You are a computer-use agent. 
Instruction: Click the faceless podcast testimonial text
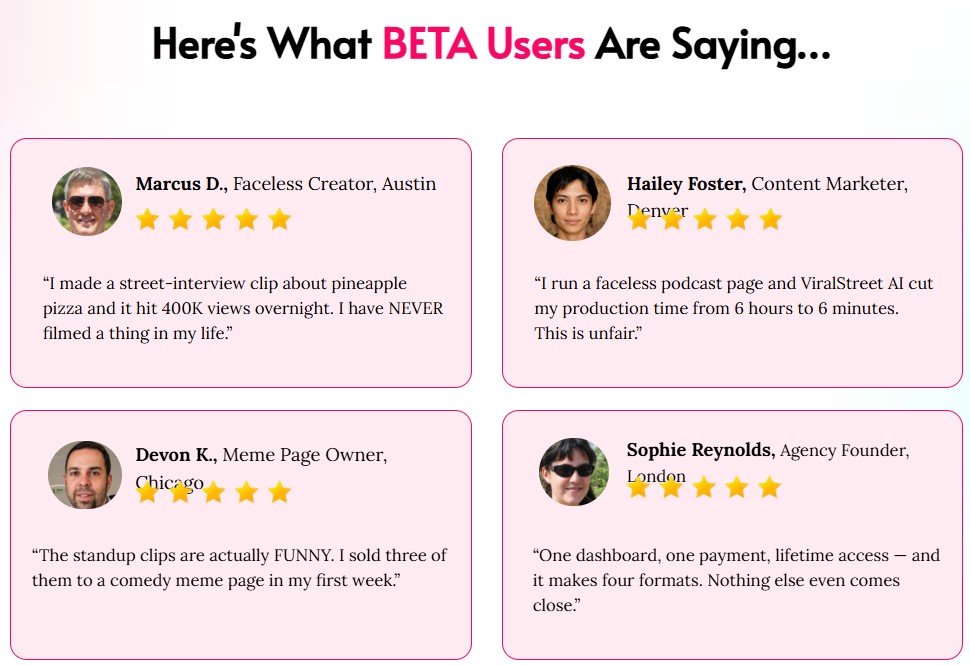tap(734, 308)
